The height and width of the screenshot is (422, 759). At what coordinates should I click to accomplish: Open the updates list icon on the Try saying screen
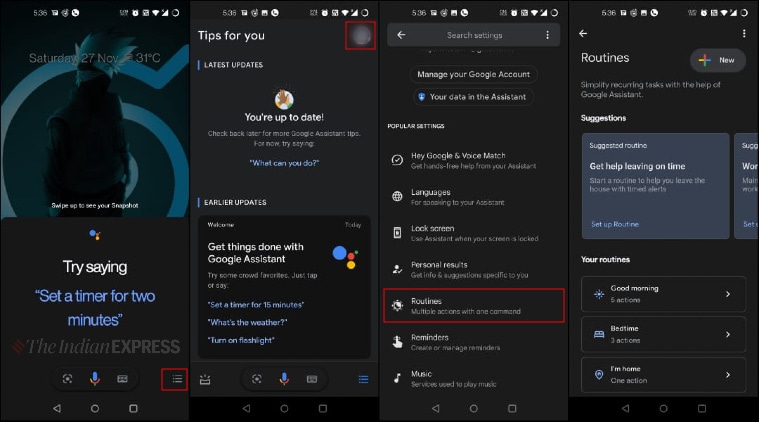[x=177, y=378]
